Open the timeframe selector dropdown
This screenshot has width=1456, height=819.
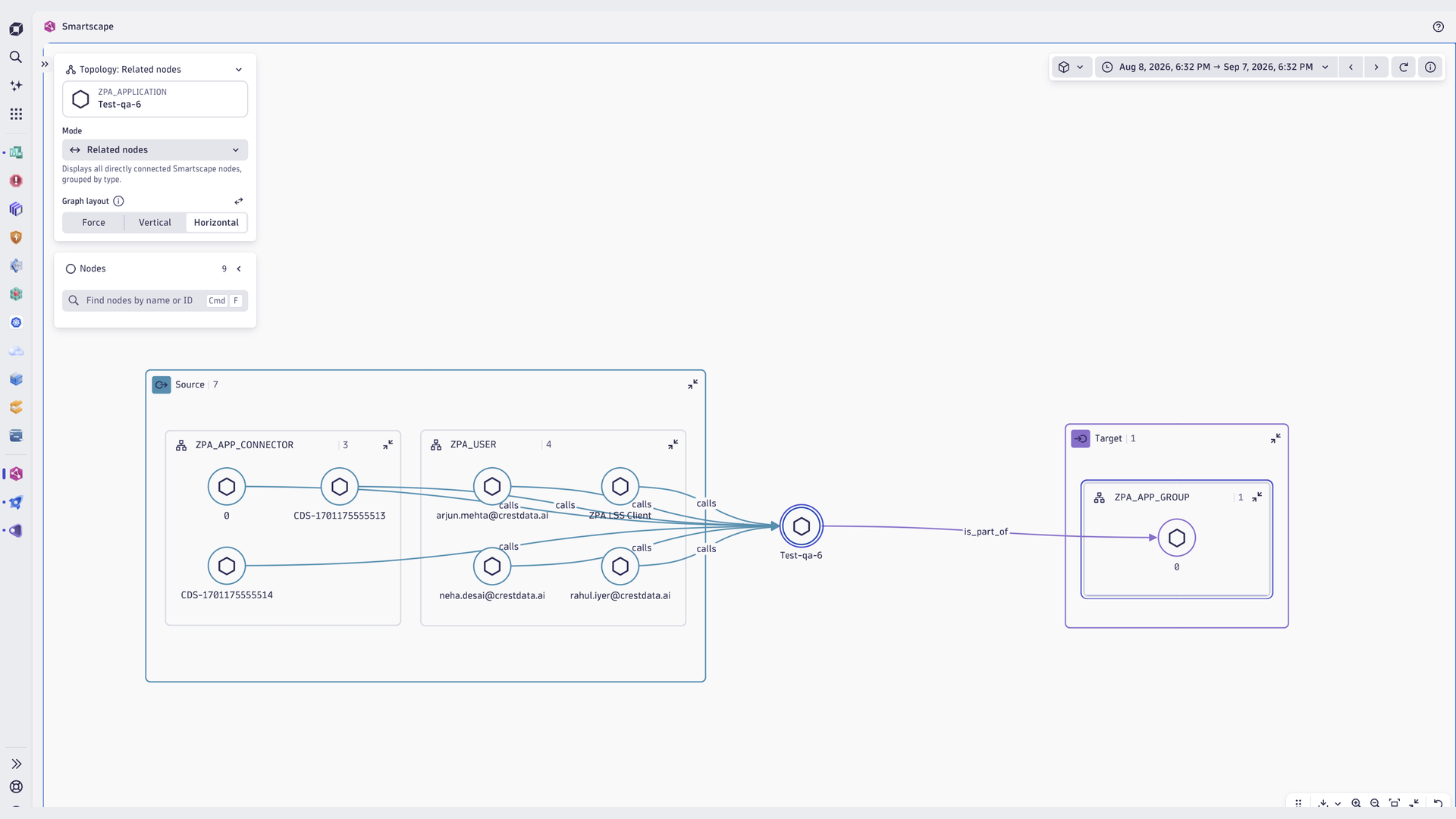tap(1216, 67)
